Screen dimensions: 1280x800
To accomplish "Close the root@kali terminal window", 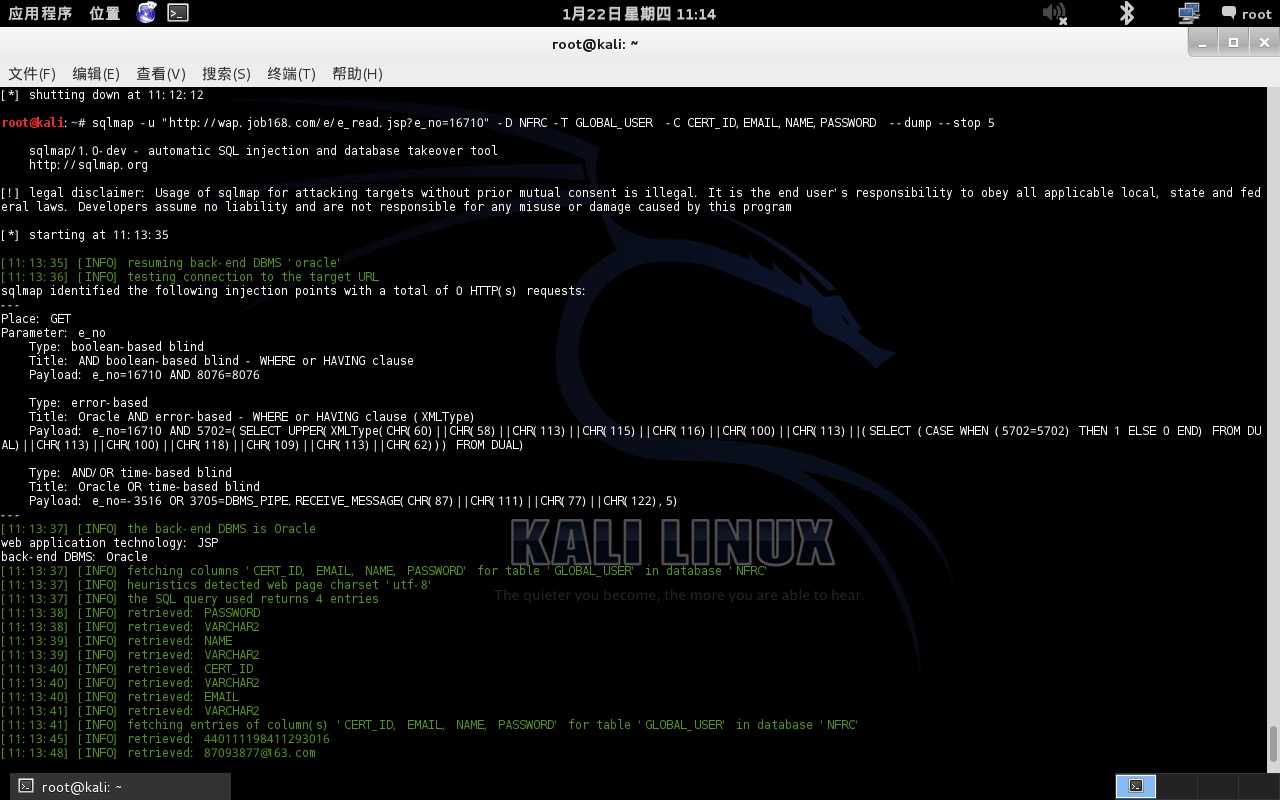I will pyautogui.click(x=1263, y=42).
